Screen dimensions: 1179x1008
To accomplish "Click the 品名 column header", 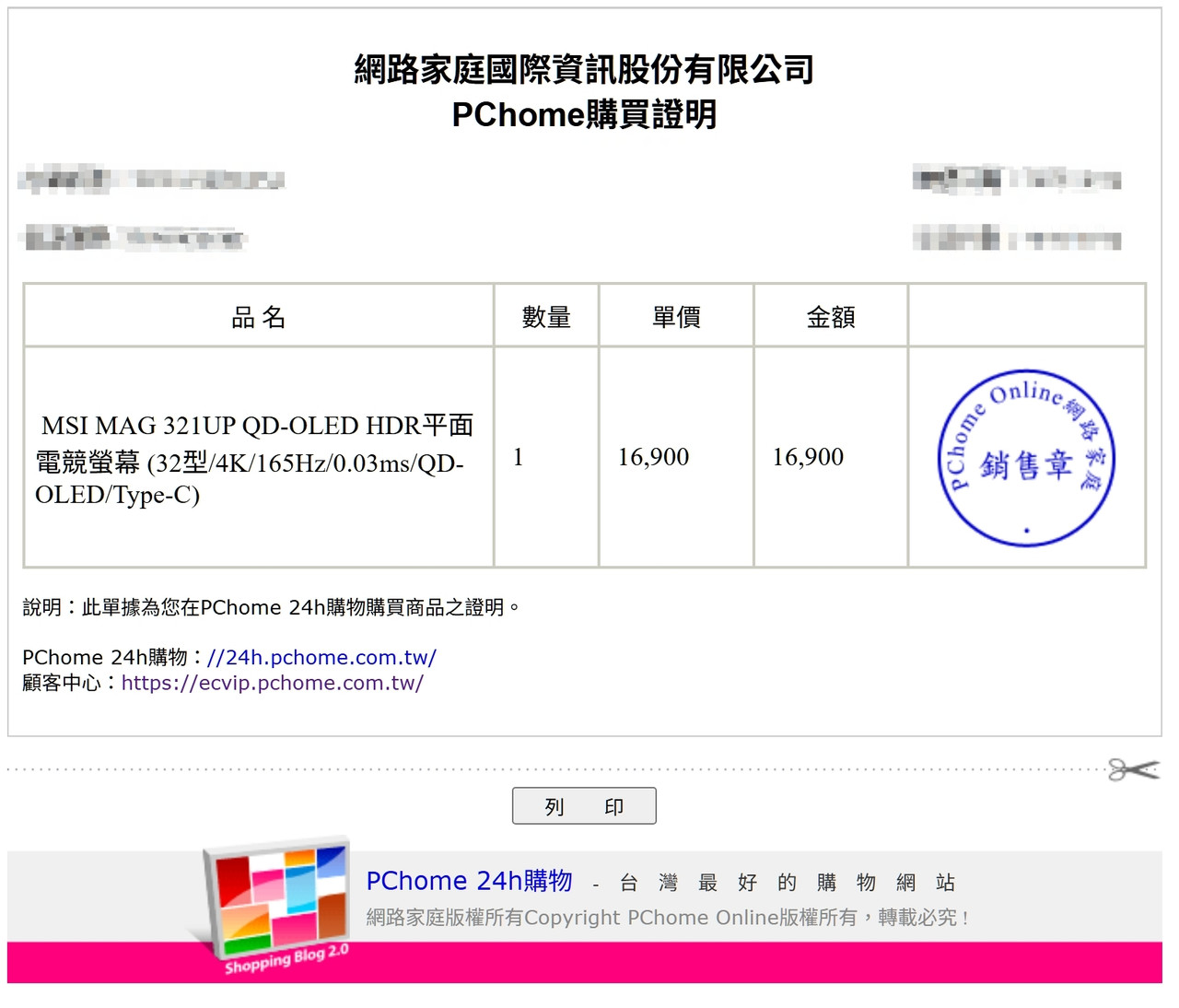I will tap(259, 317).
